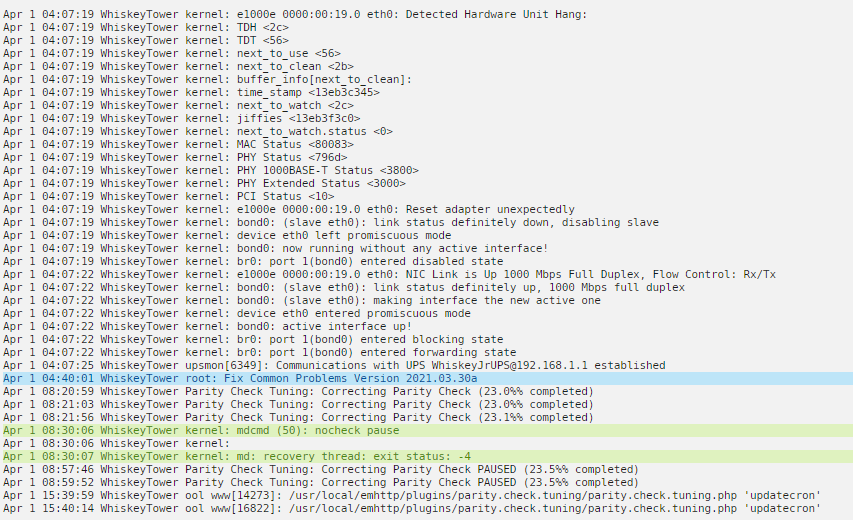Click the PCI Status 10 line
This screenshot has width=853, height=520.
click(x=169, y=196)
